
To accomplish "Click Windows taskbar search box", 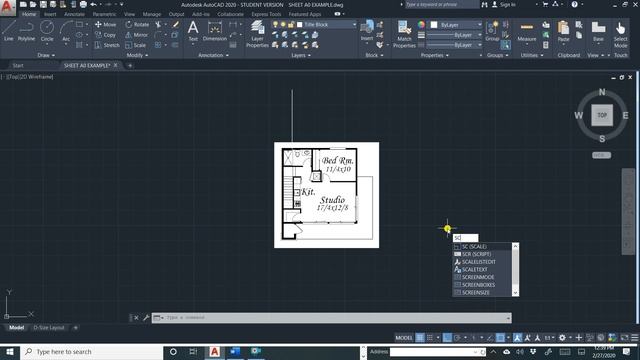I will coord(92,352).
